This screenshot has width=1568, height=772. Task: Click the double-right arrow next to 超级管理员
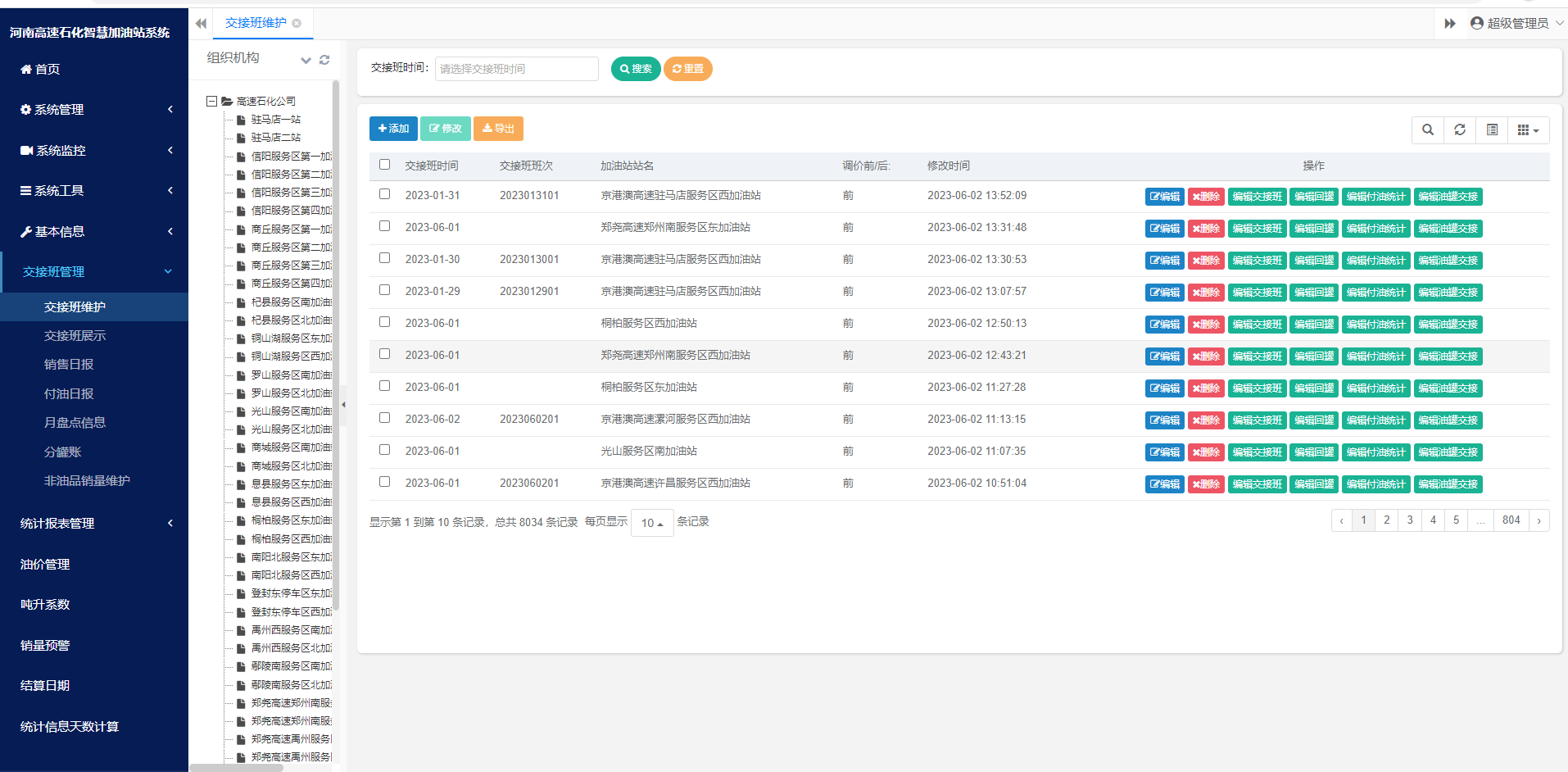(1449, 23)
